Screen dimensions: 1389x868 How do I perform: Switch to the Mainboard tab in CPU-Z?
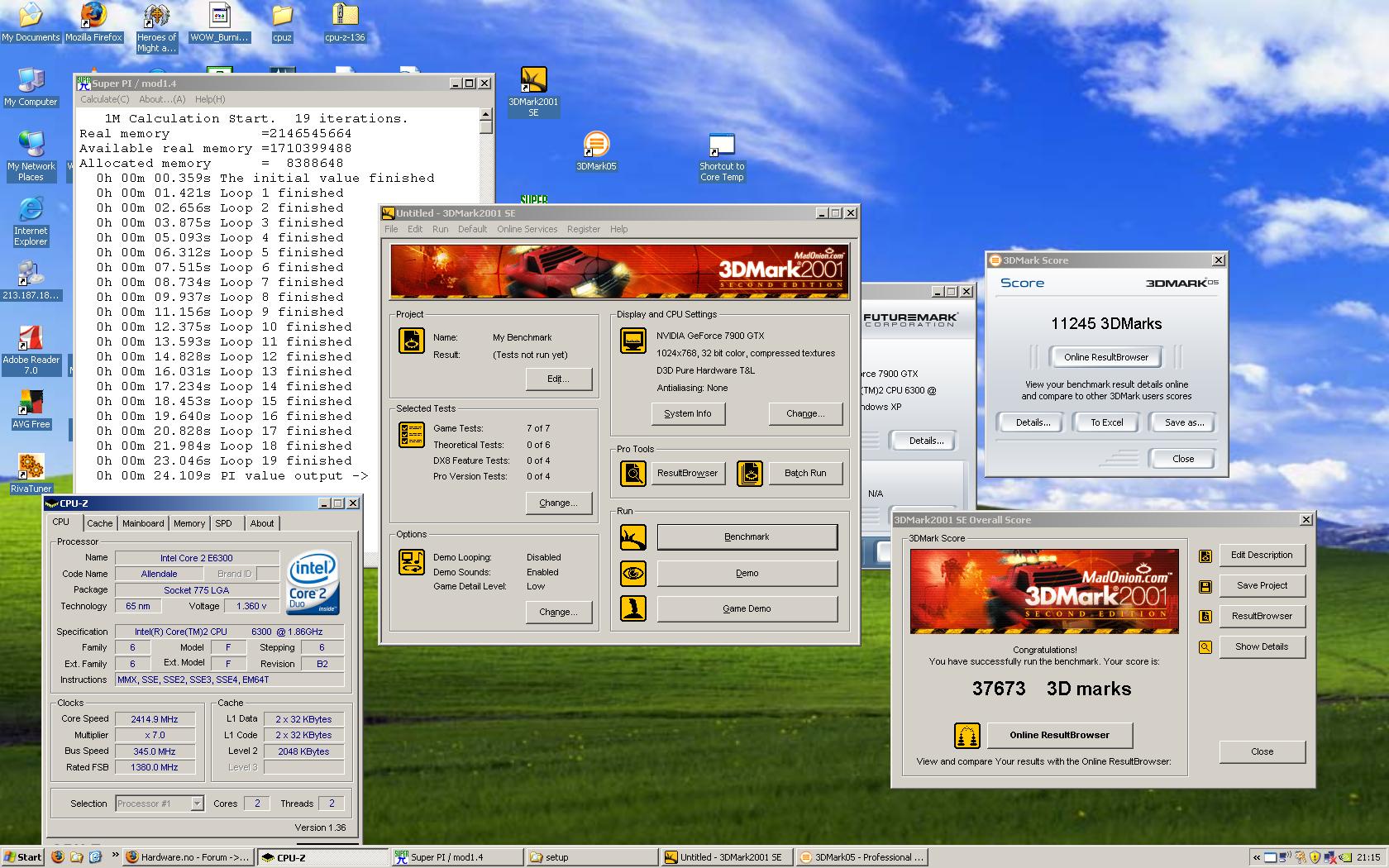143,523
